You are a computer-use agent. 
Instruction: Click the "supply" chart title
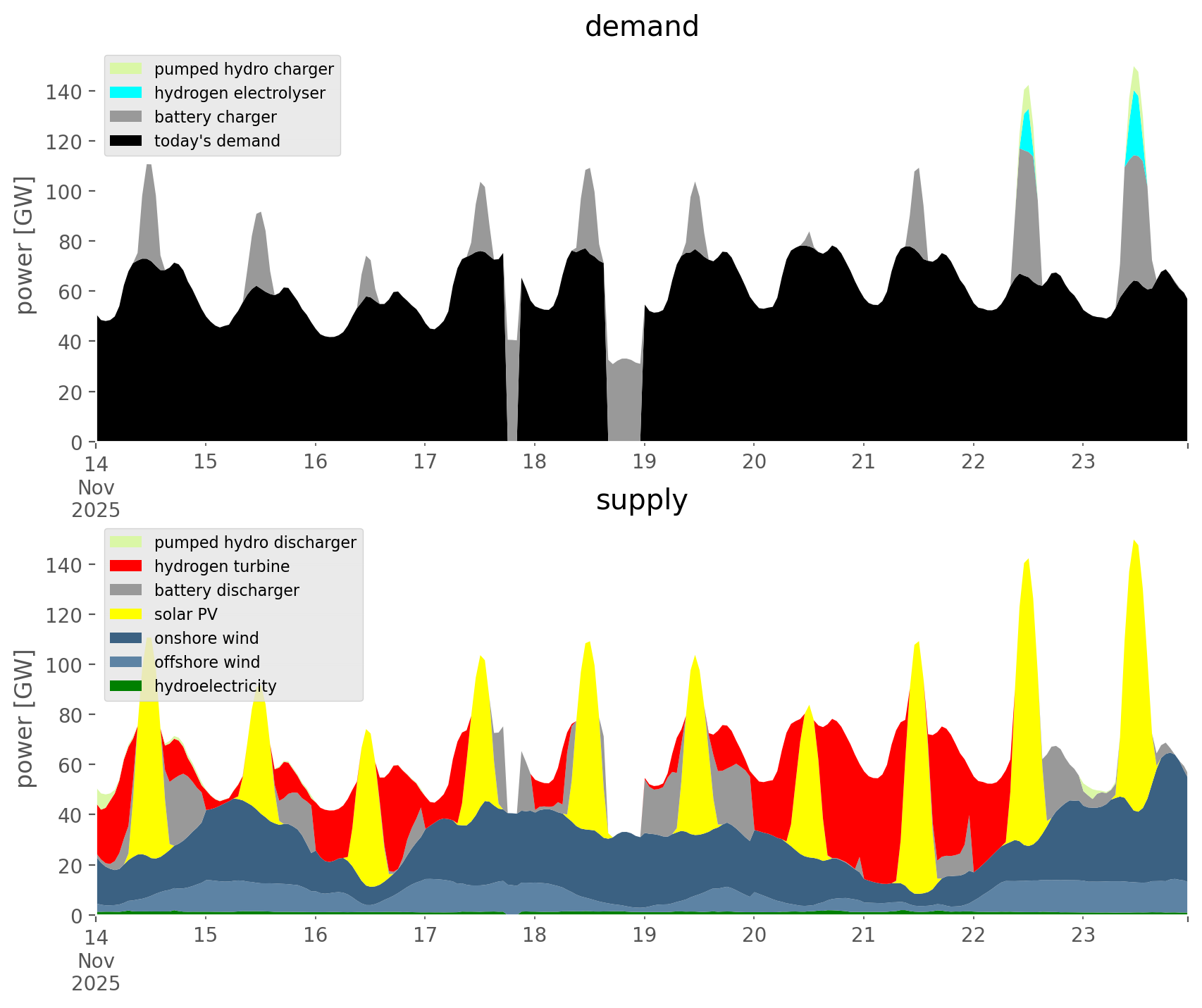pyautogui.click(x=641, y=500)
